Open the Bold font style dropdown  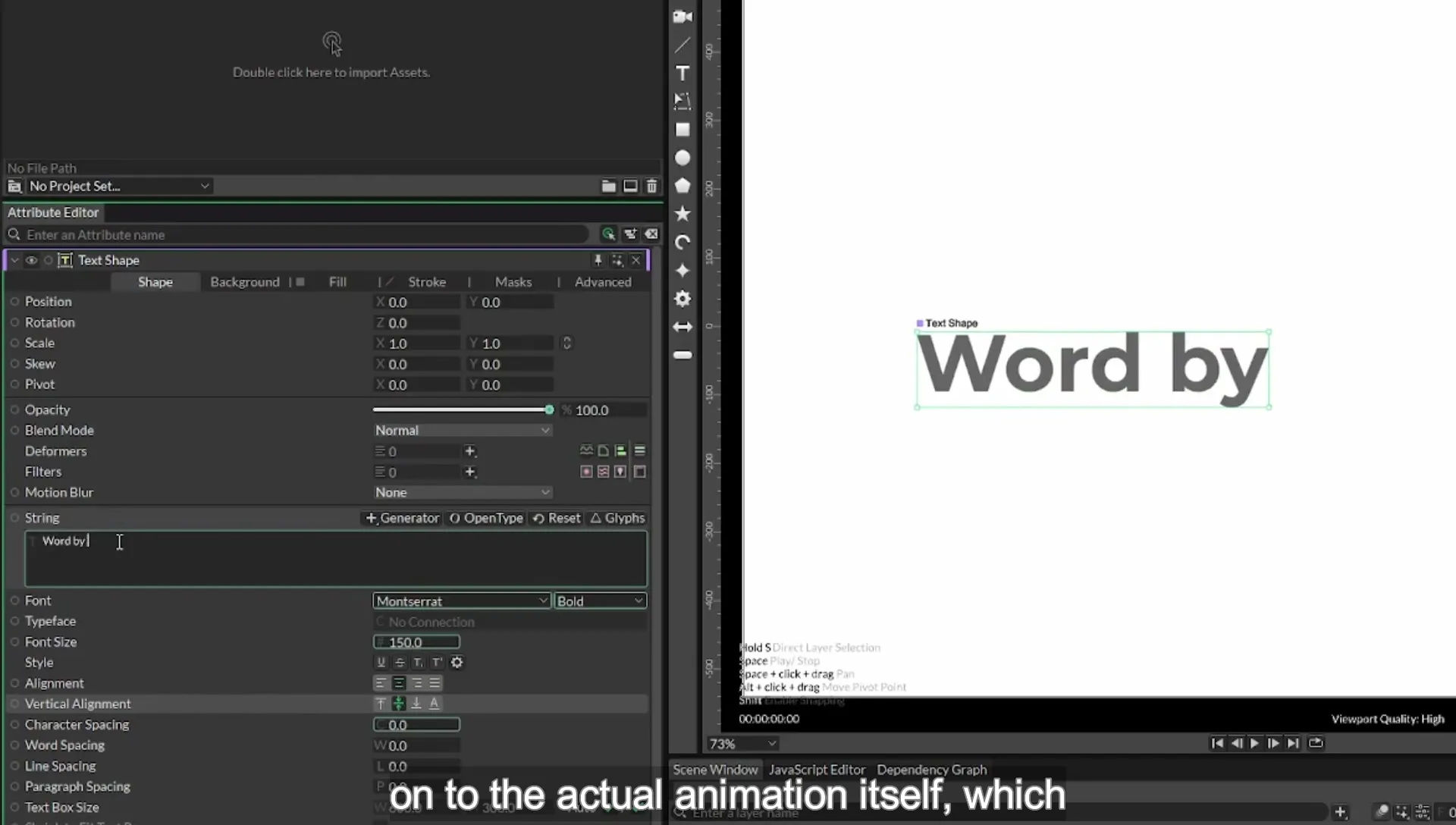pos(600,601)
